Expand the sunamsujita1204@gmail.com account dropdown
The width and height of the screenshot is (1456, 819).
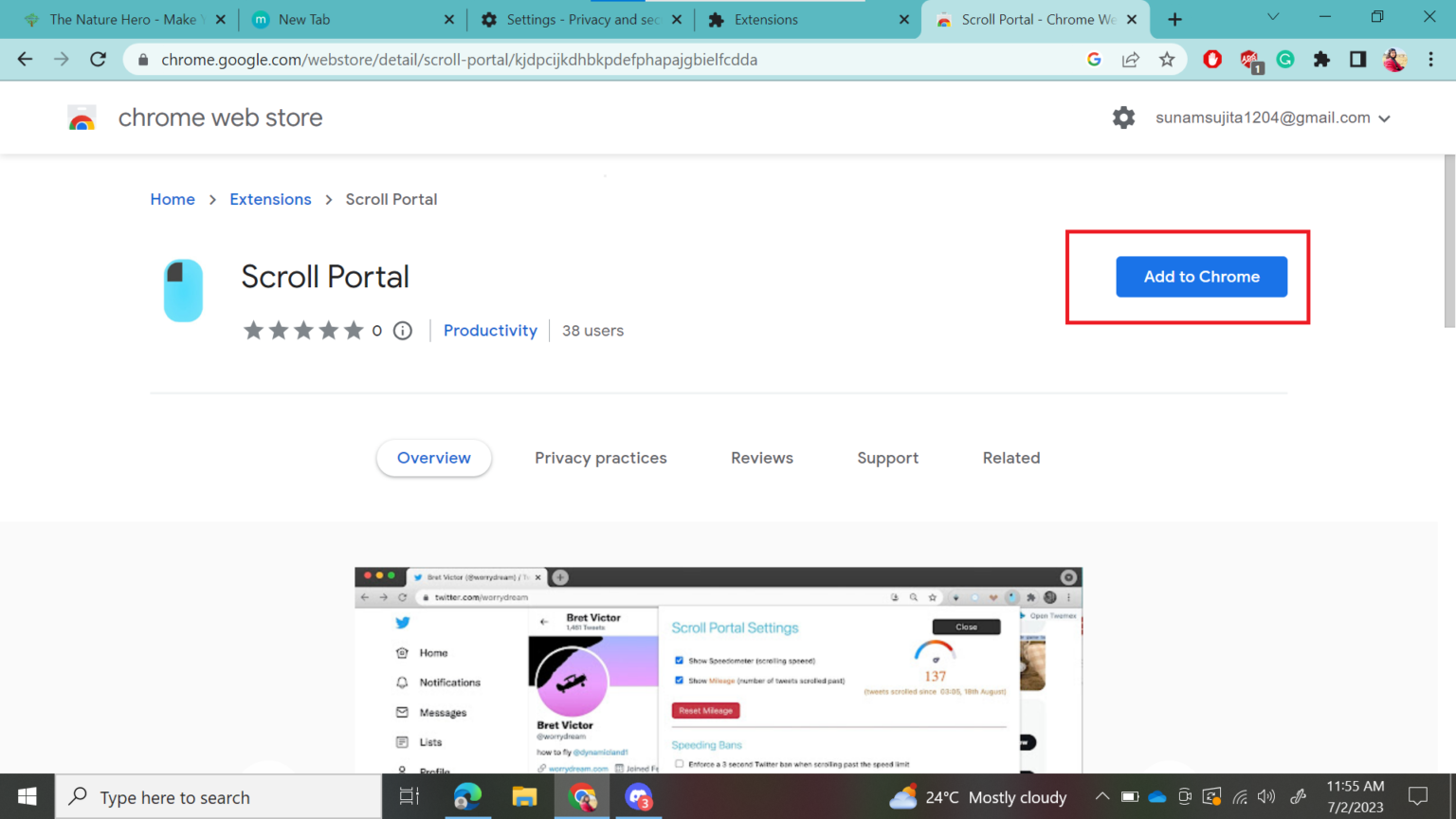1272,118
